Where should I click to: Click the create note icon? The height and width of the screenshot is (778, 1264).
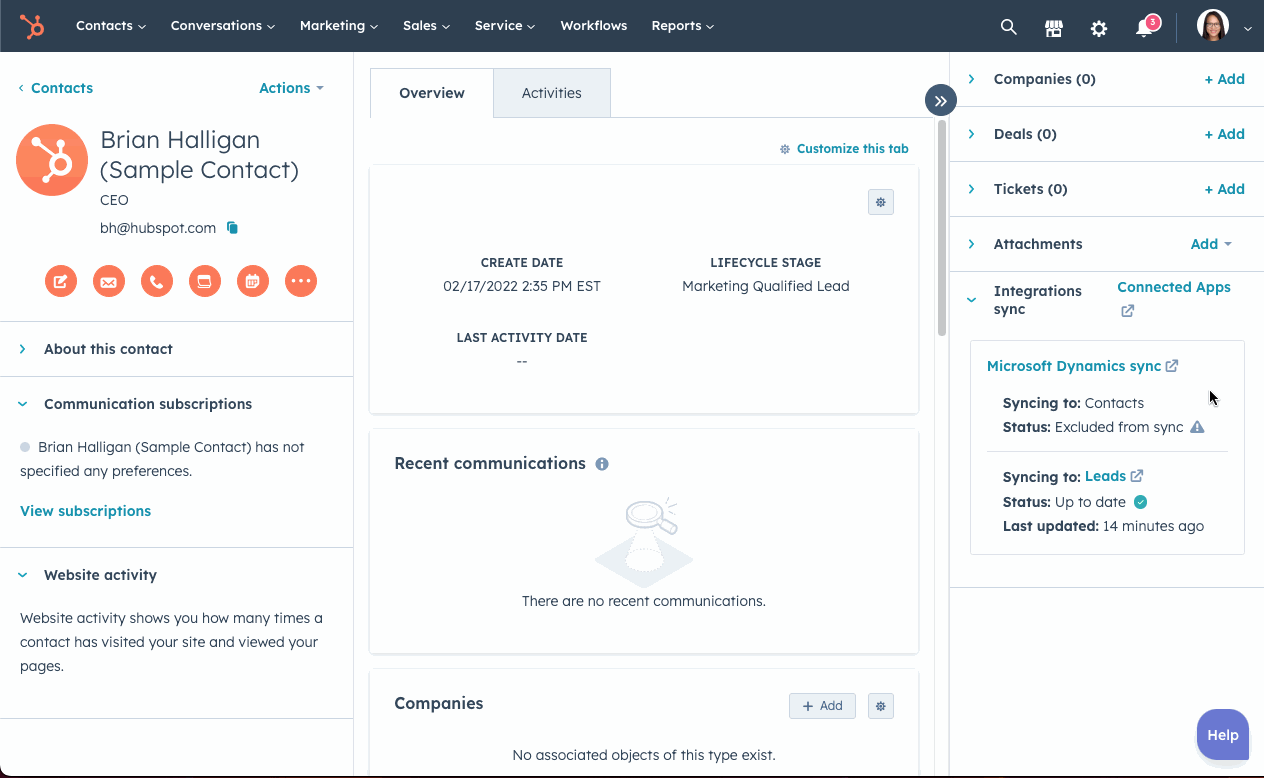point(60,281)
